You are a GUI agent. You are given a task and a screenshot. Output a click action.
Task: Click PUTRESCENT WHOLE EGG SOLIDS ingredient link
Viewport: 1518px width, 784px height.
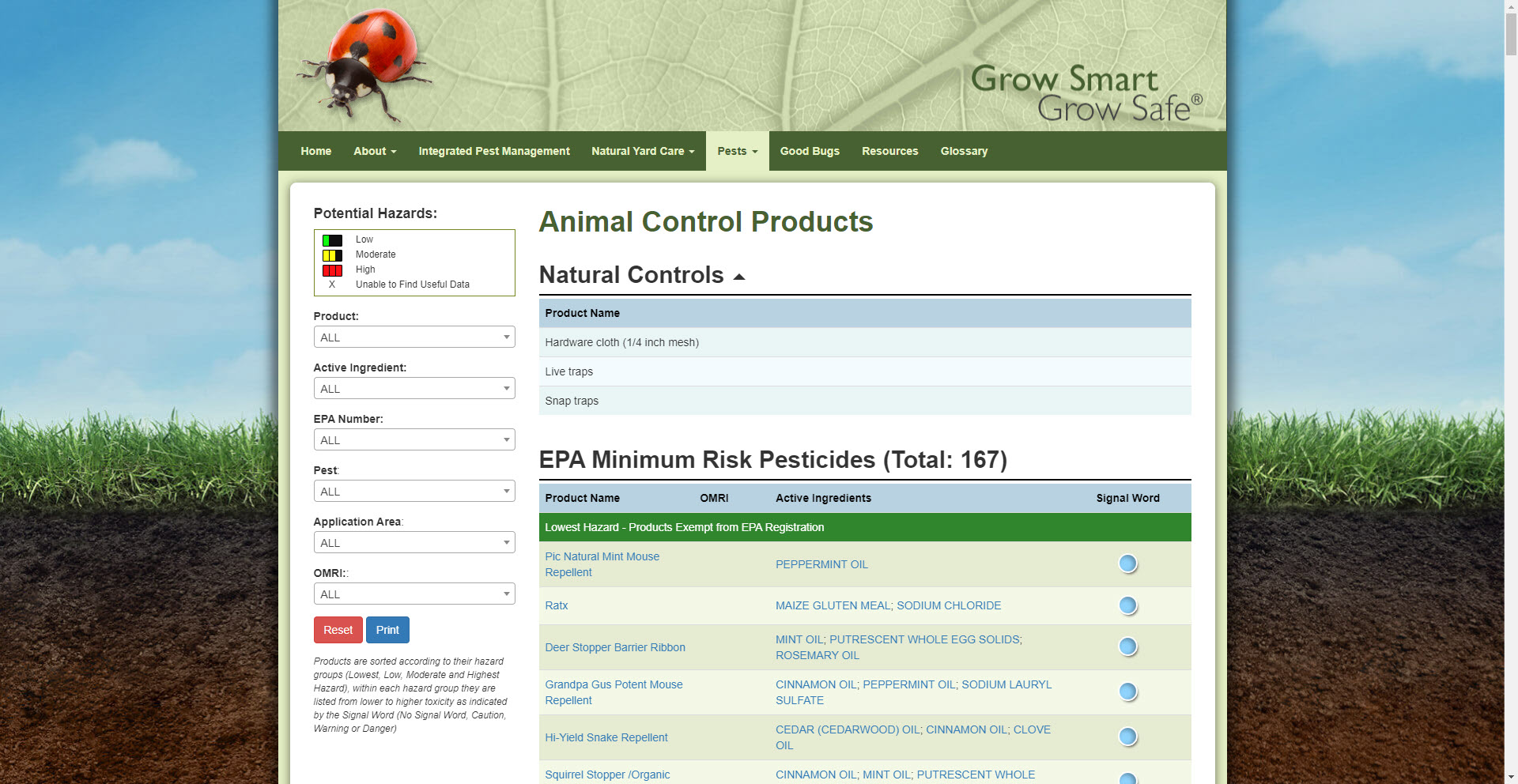(x=924, y=639)
